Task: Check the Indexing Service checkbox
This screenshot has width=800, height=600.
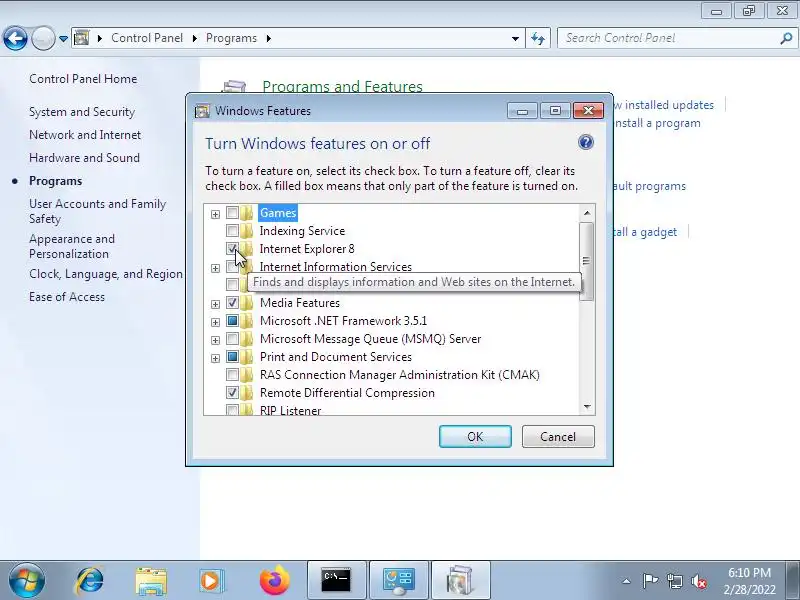Action: point(232,231)
